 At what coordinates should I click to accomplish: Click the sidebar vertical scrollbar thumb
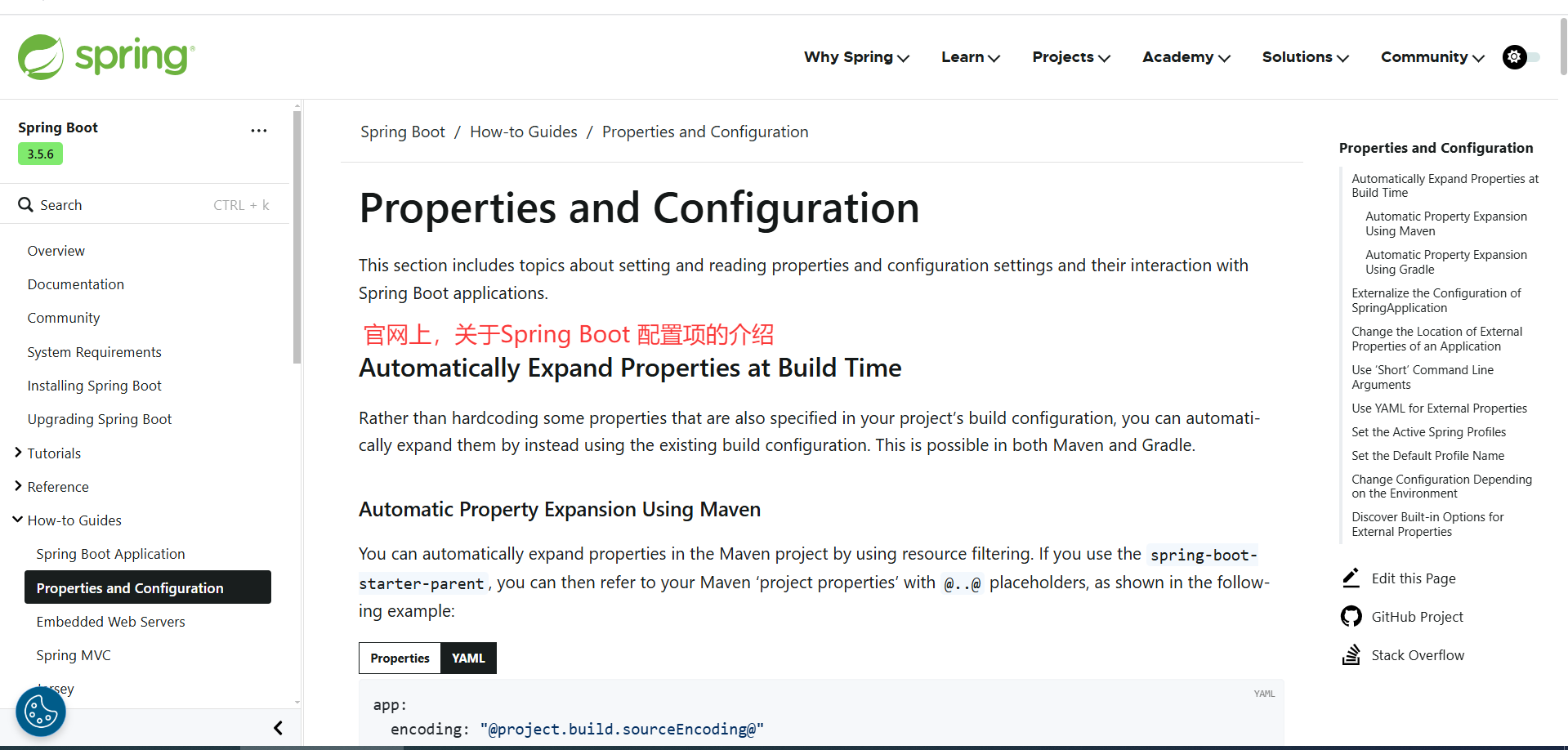tap(297, 237)
